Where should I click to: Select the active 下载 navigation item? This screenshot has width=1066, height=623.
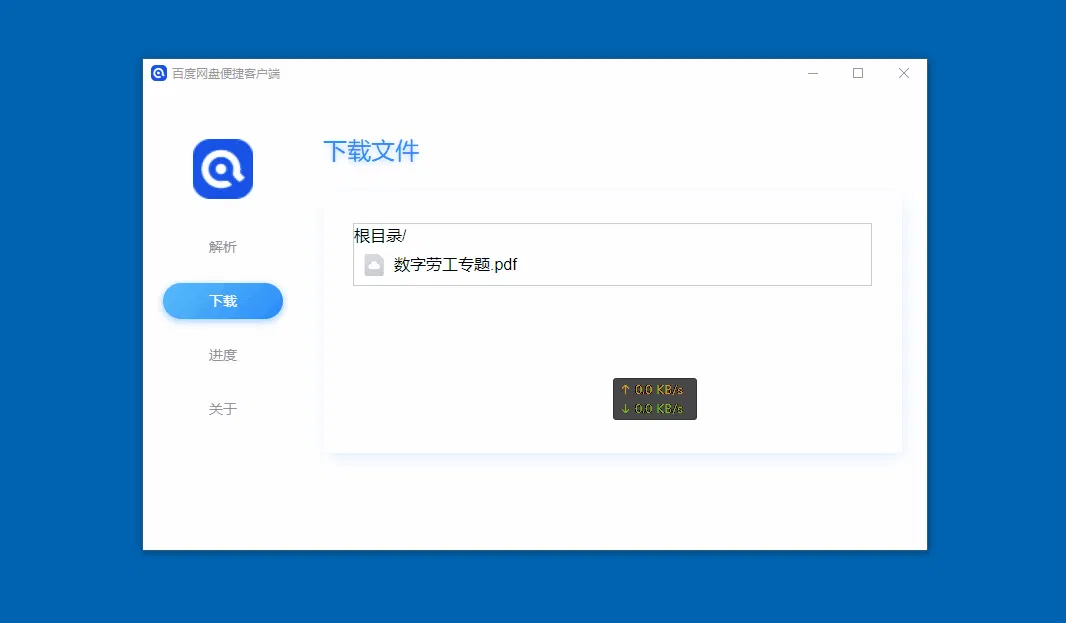(222, 301)
